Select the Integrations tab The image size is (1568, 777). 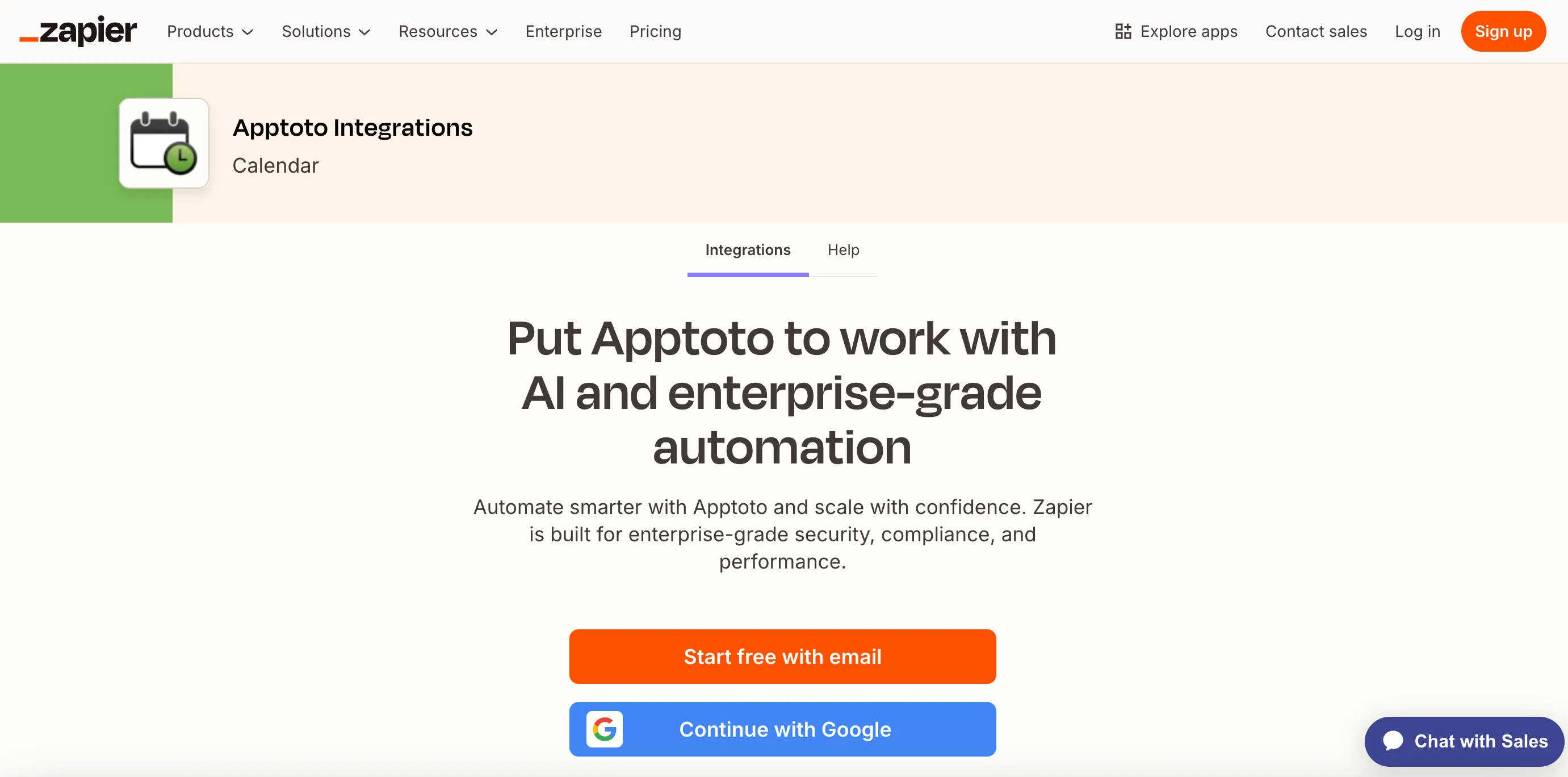748,250
